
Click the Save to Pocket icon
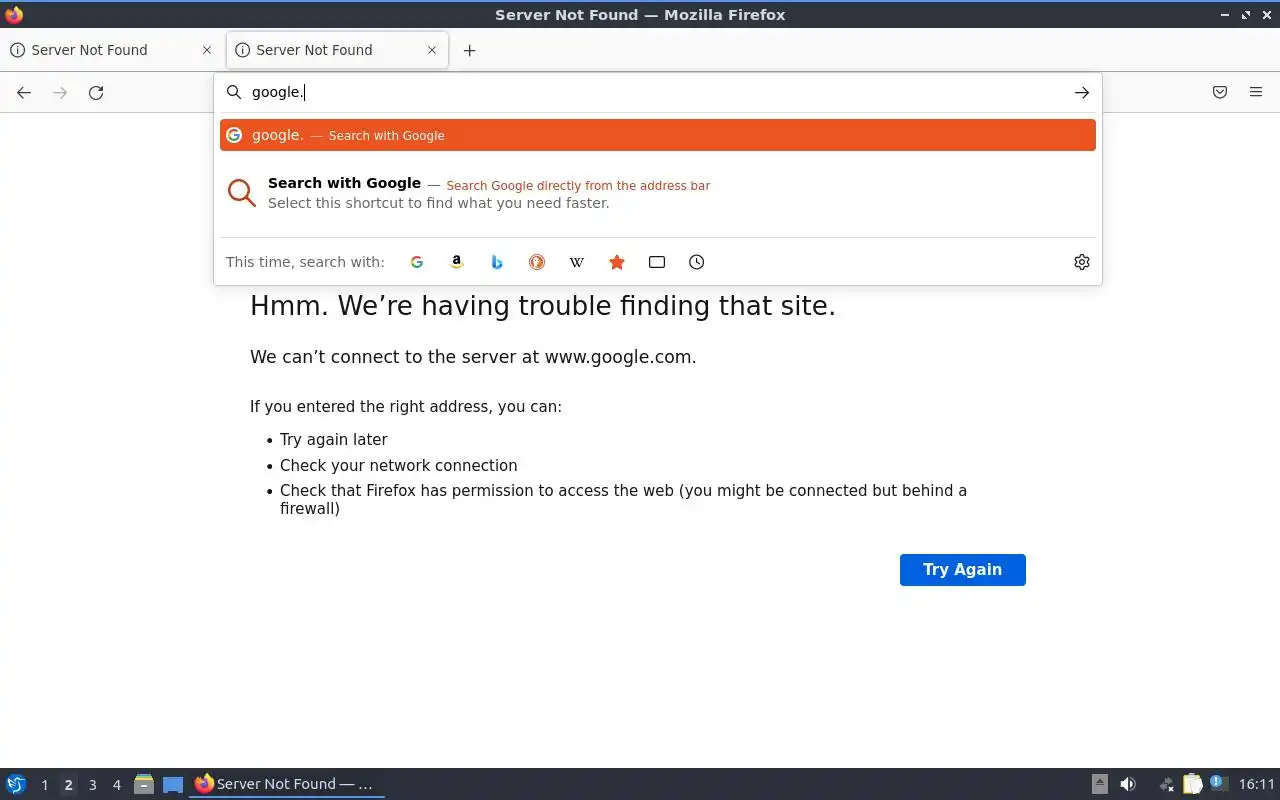[x=1220, y=92]
